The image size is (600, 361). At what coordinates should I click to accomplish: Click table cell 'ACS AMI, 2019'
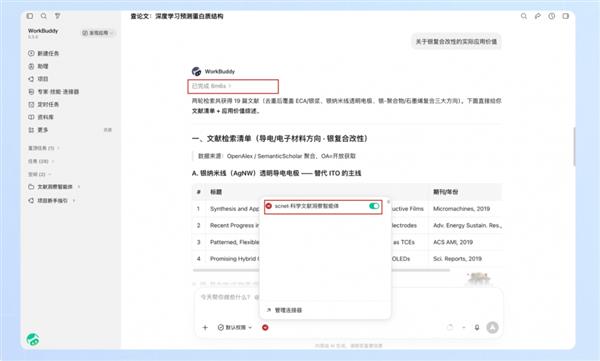453,242
